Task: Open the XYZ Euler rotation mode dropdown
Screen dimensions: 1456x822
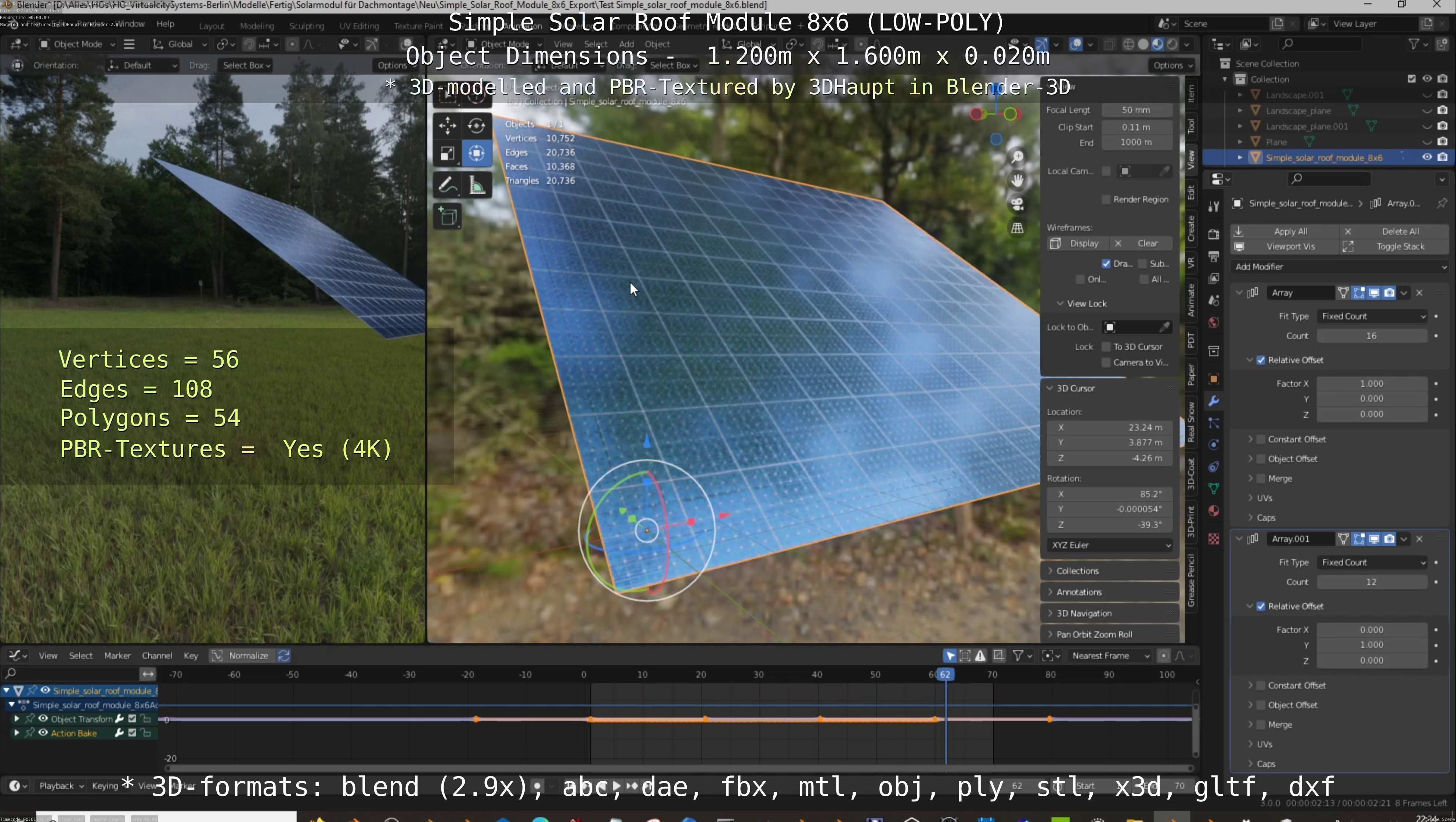Action: pos(1110,545)
